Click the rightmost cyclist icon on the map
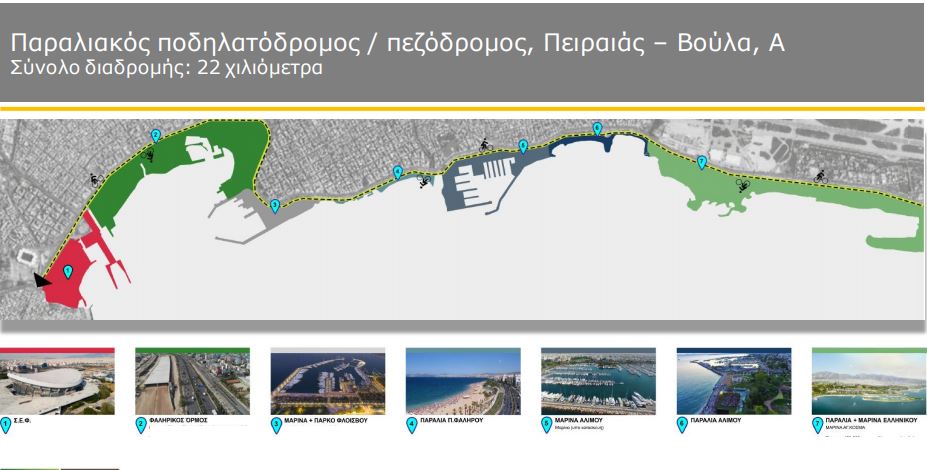The width and height of the screenshot is (927, 470). (x=820, y=177)
